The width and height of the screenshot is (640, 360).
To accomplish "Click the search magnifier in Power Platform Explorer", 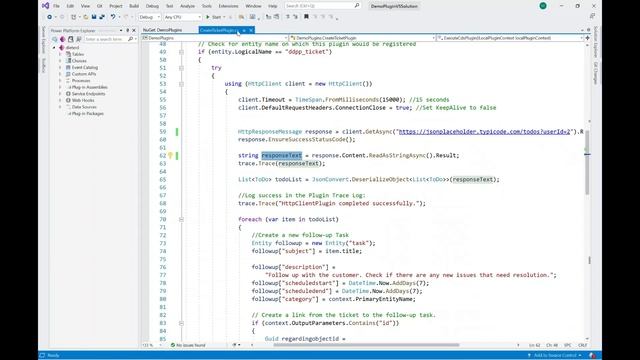I will pyautogui.click(x=131, y=39).
